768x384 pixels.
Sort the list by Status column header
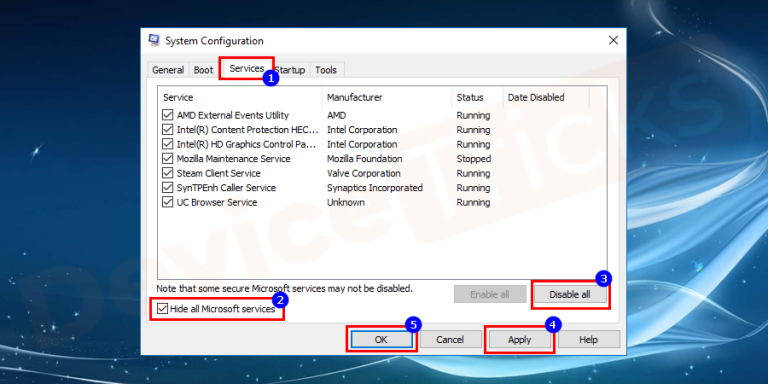[478, 97]
